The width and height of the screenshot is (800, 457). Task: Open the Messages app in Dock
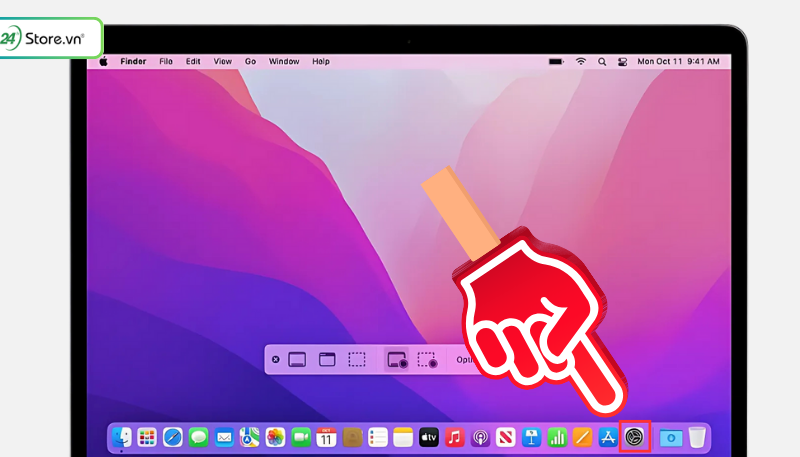tap(198, 437)
